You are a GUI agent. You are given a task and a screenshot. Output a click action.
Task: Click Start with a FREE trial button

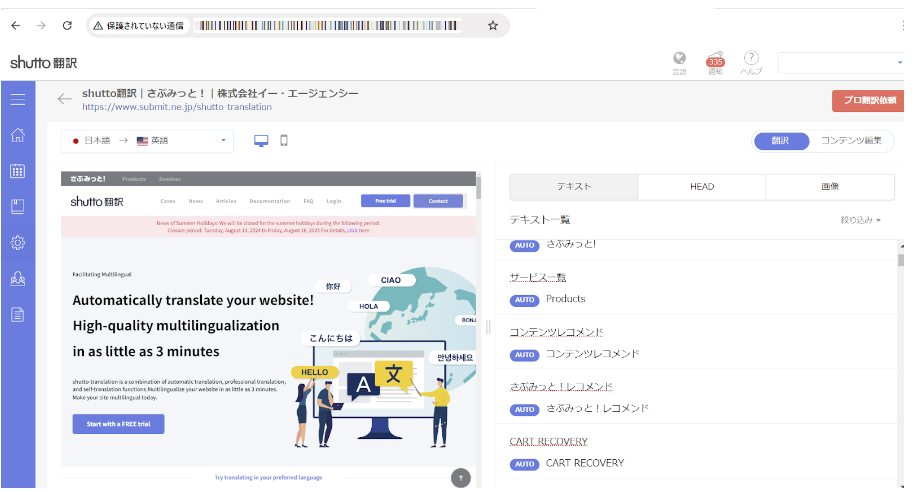pos(119,424)
